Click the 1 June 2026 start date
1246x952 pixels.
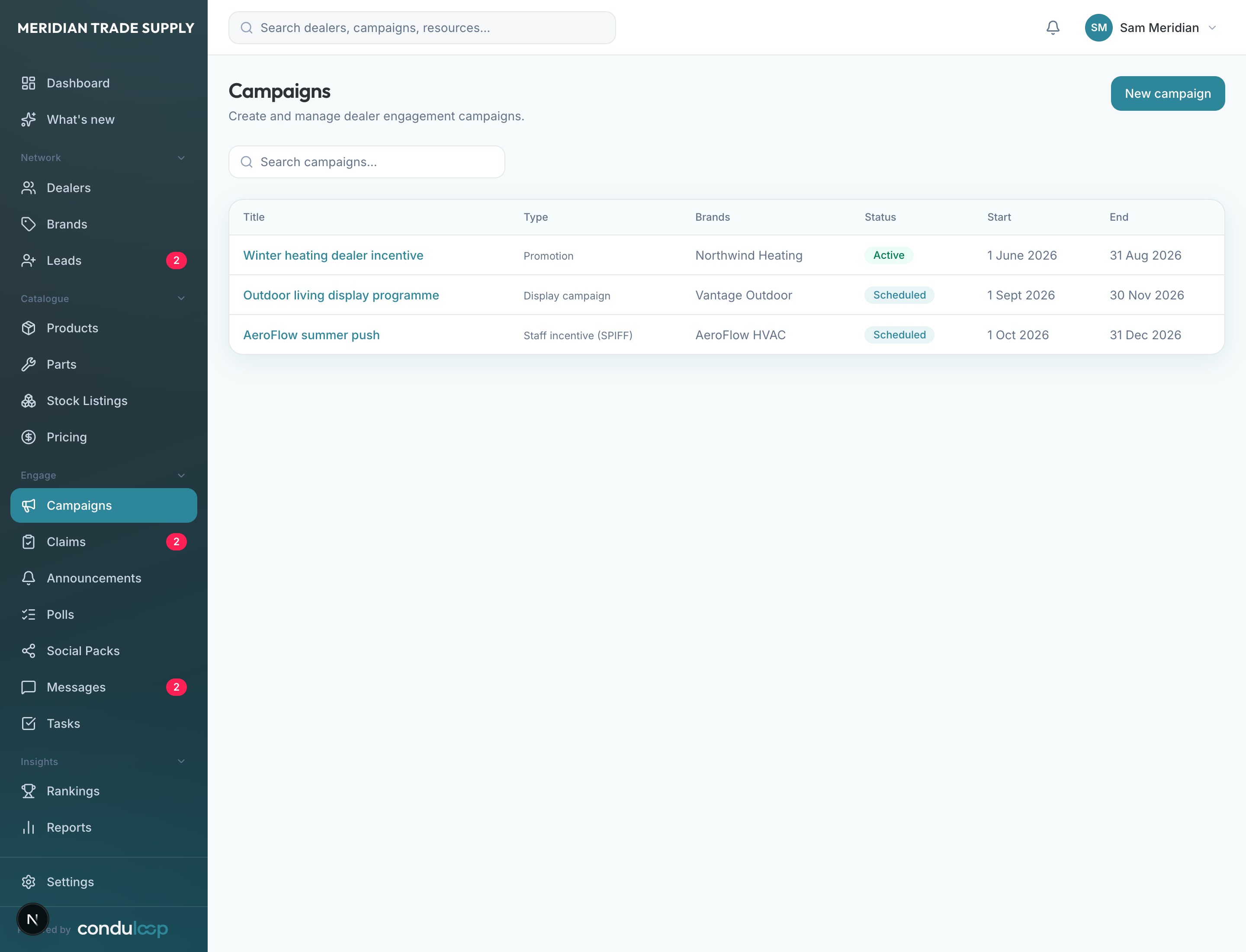[x=1021, y=256]
